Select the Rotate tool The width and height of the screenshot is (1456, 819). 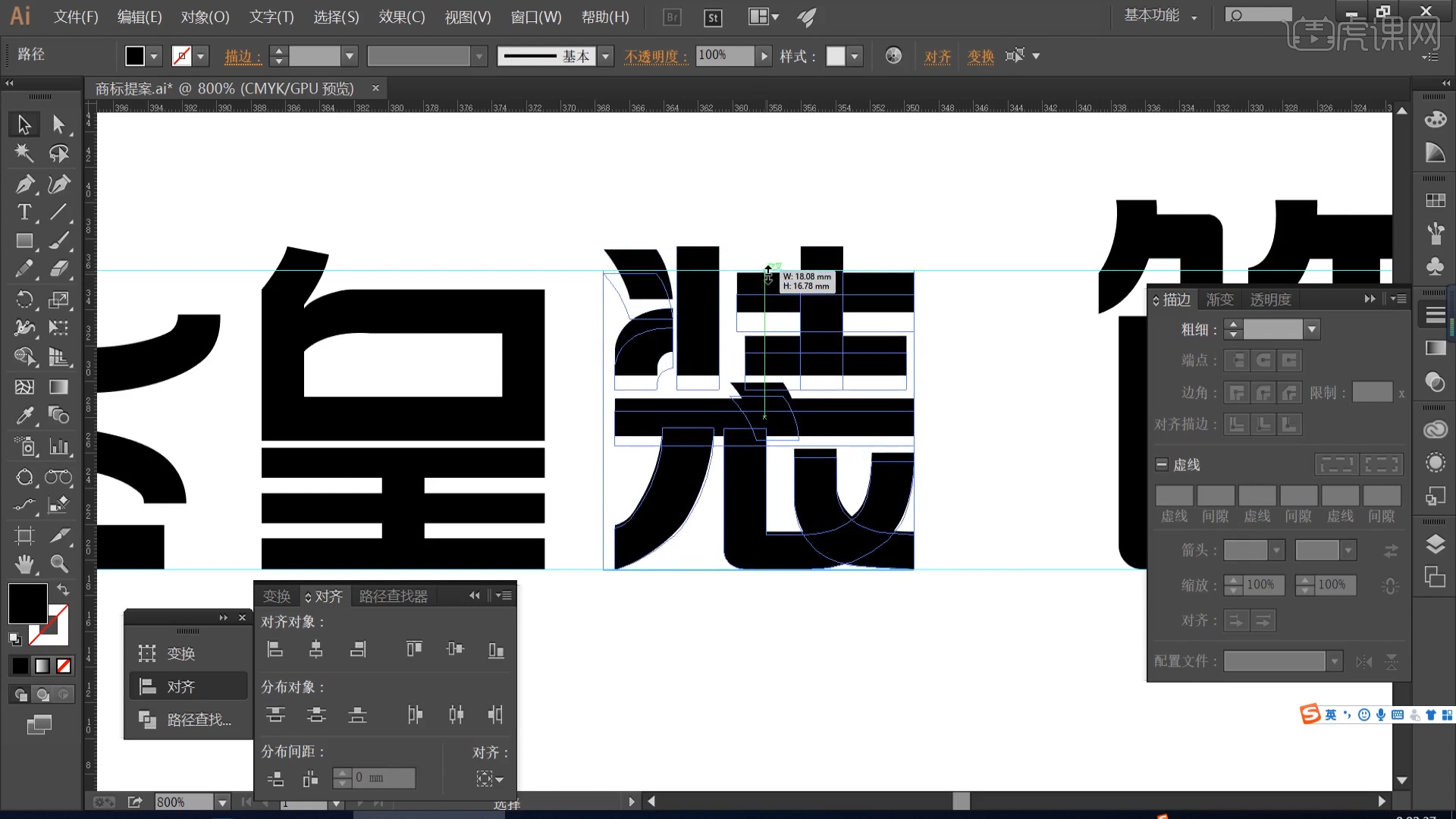coord(24,300)
